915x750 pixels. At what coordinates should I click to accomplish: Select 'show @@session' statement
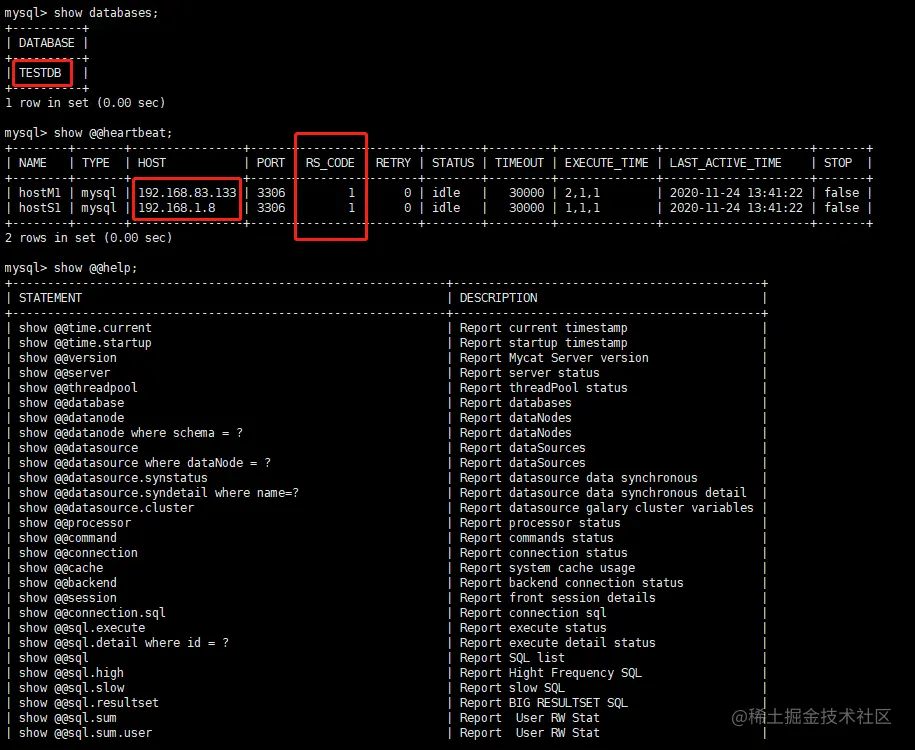[x=68, y=598]
